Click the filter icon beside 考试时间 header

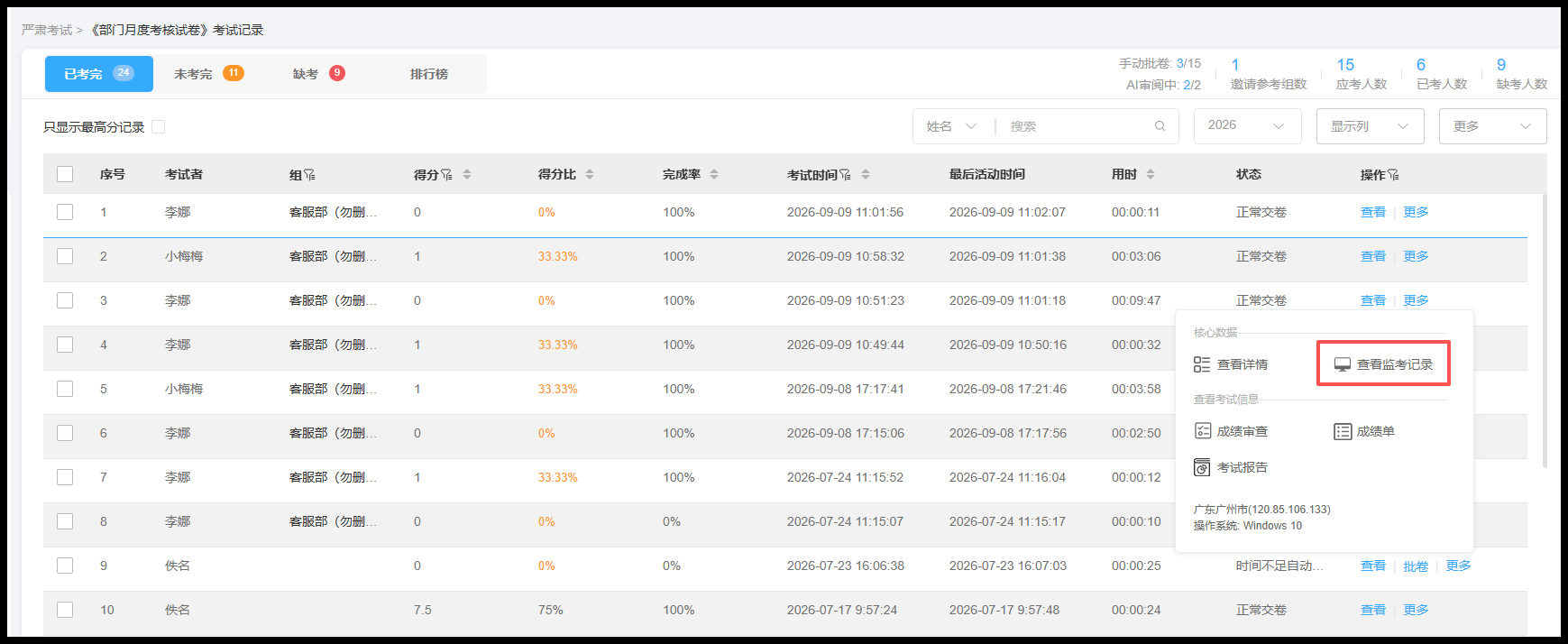(x=845, y=175)
